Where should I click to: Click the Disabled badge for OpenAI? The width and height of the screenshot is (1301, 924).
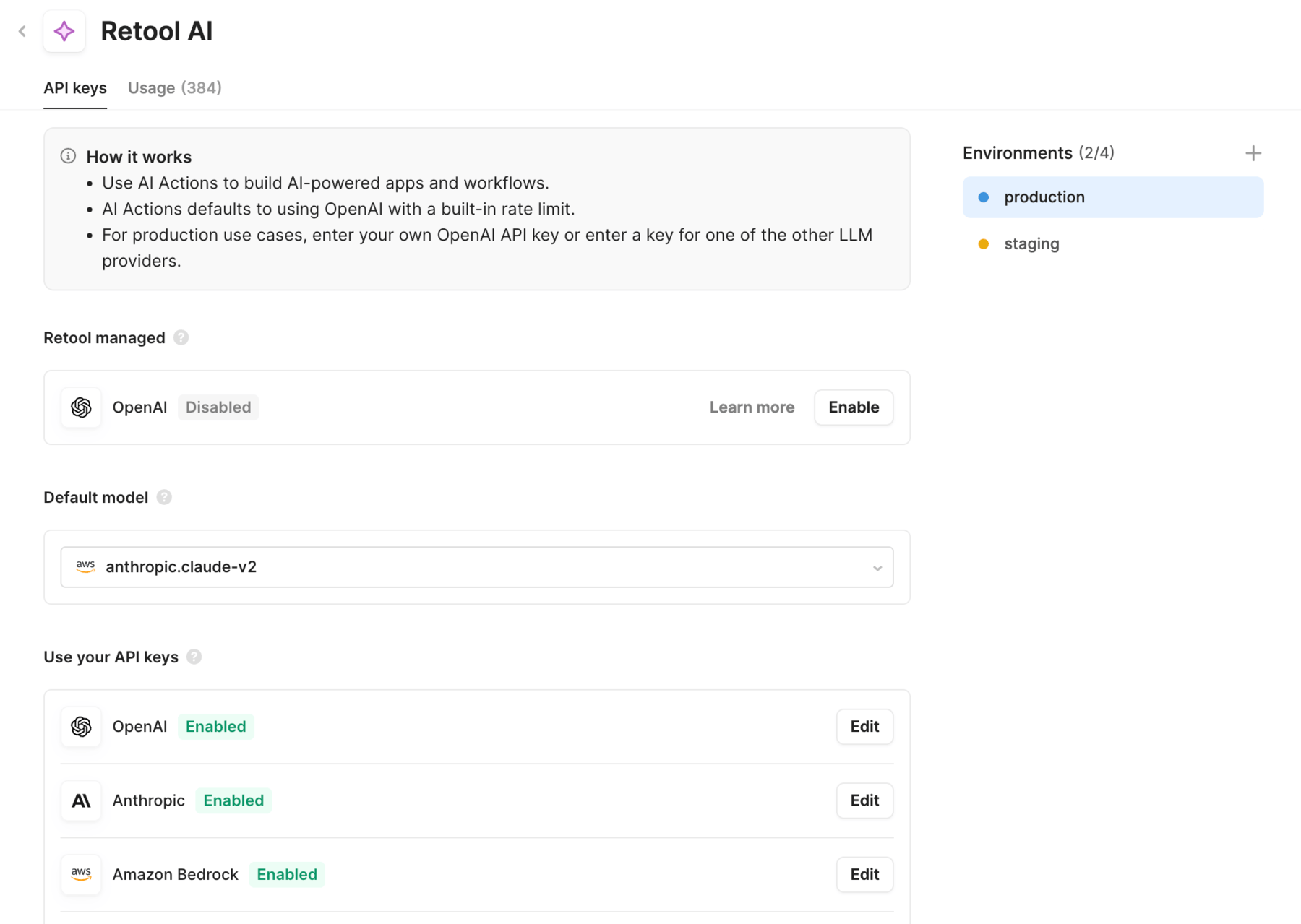click(x=218, y=407)
